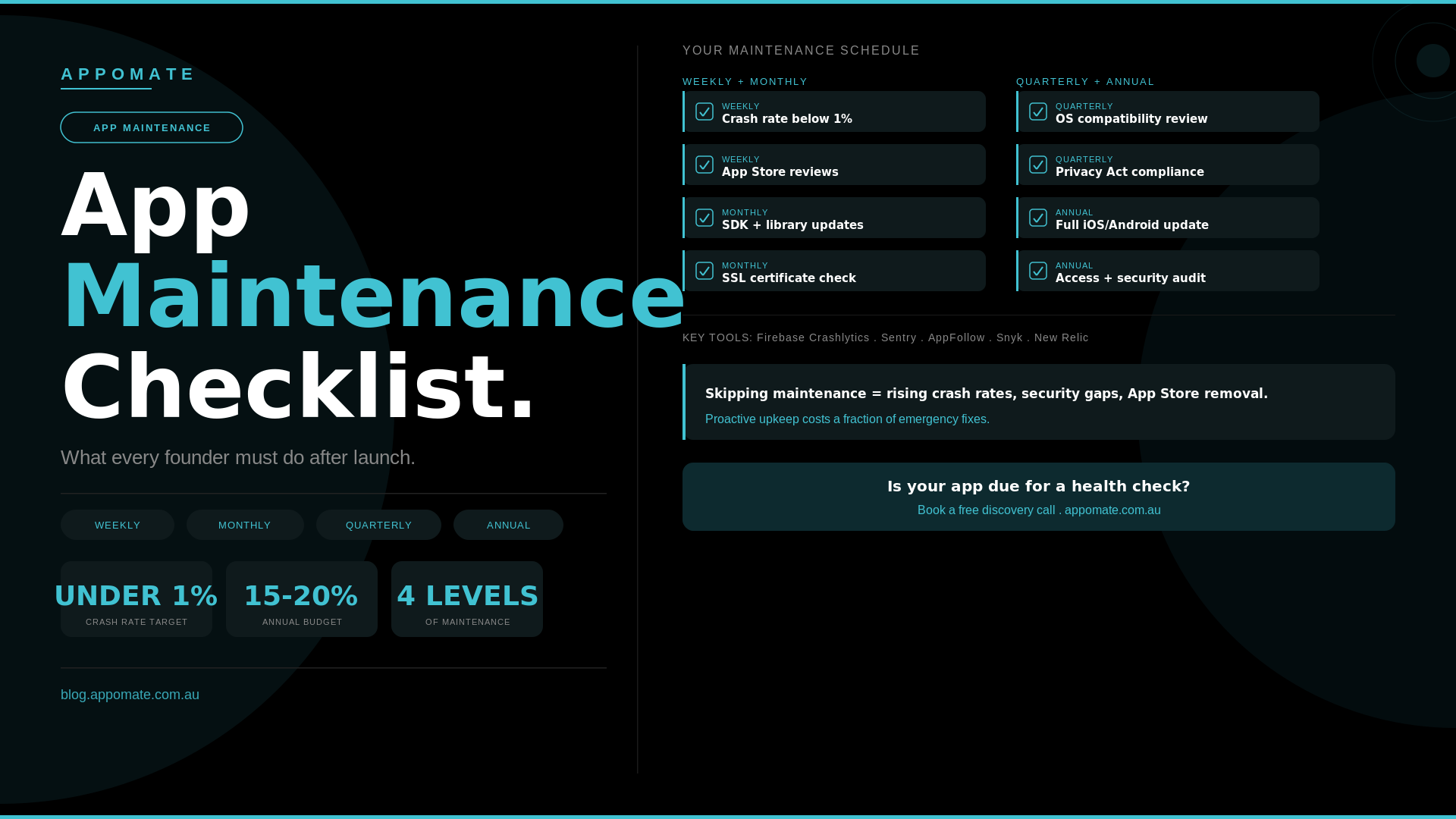Click the 4 LEVELS of maintenance card
Screen dimensions: 1456x819
click(467, 599)
